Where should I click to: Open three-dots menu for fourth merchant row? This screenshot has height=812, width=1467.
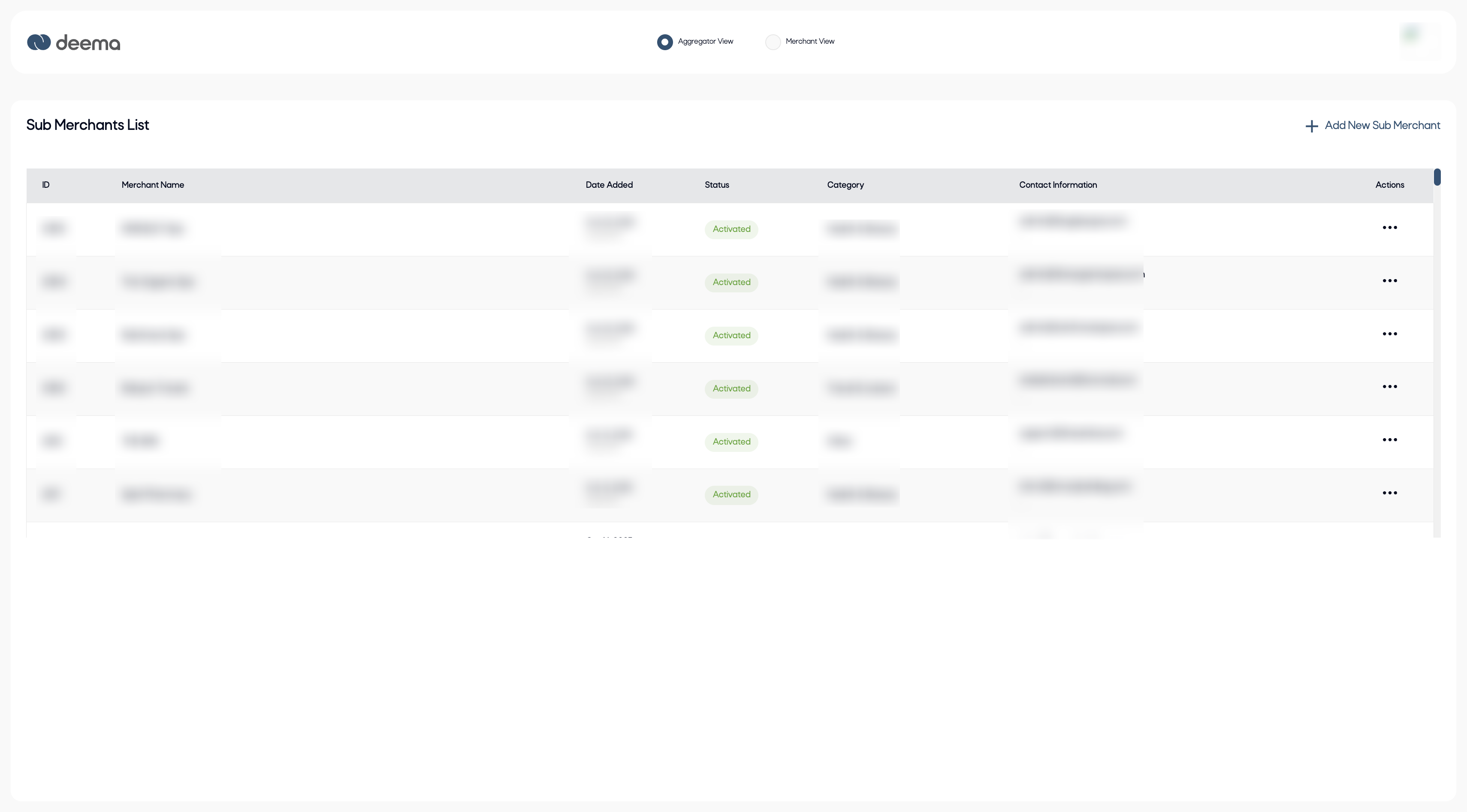tap(1389, 387)
